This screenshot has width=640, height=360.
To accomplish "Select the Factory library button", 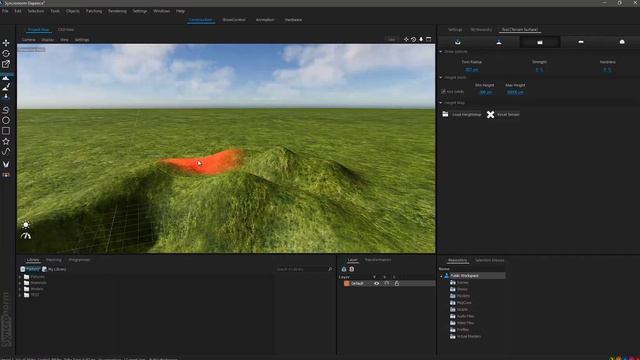I will 30,269.
